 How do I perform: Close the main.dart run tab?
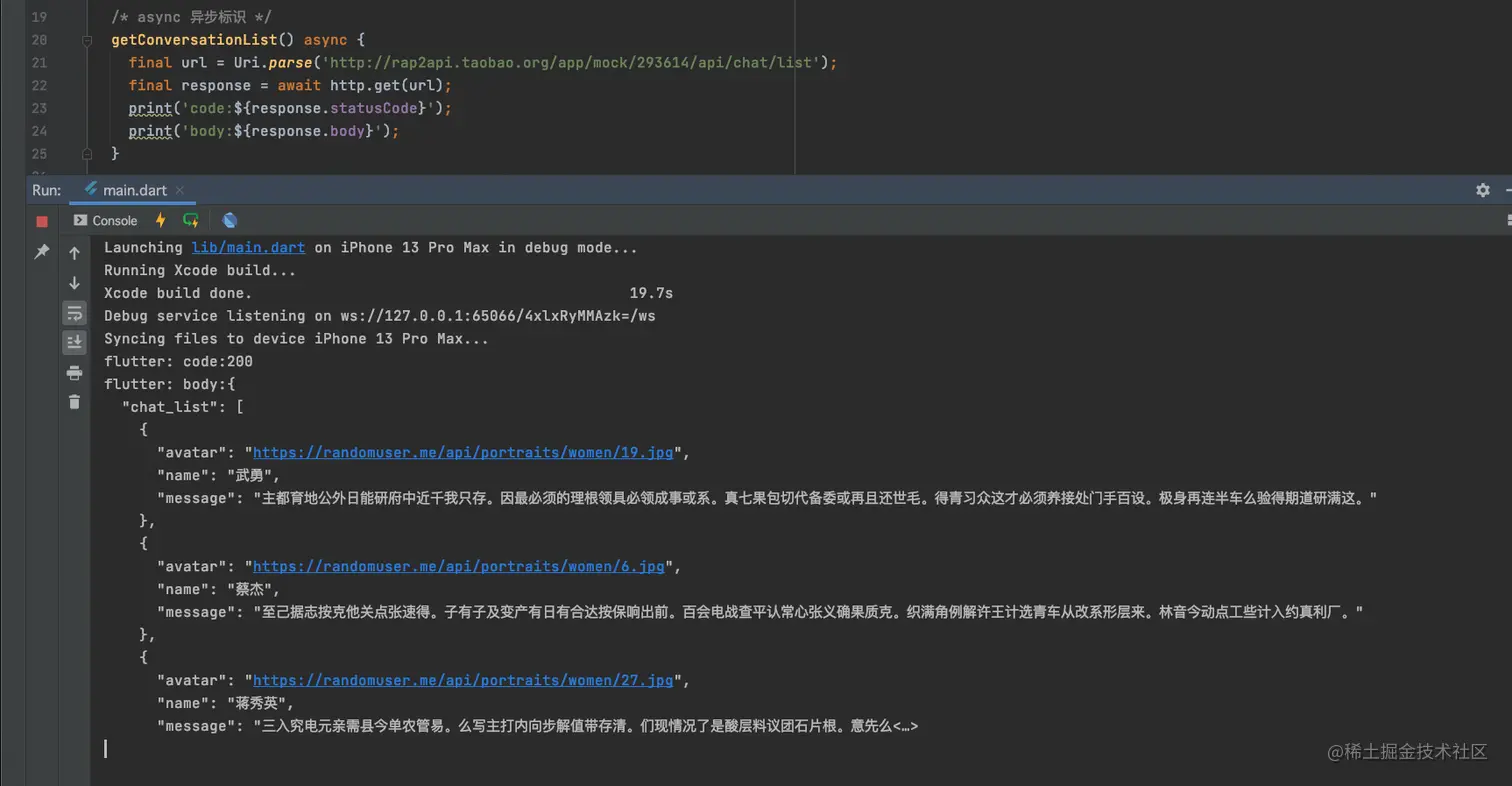[180, 190]
